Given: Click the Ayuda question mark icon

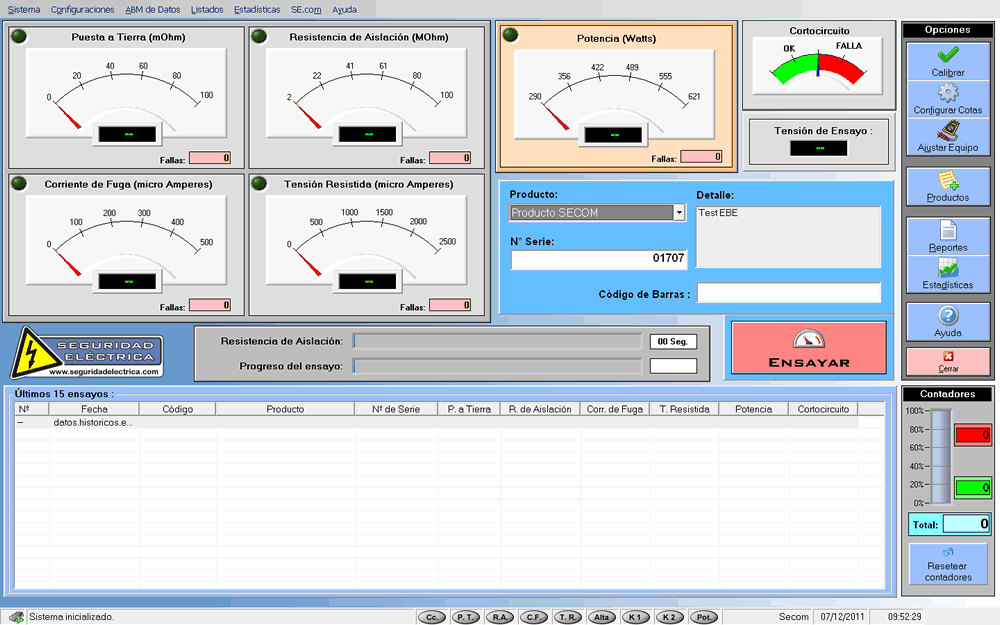Looking at the screenshot, I should click(948, 316).
